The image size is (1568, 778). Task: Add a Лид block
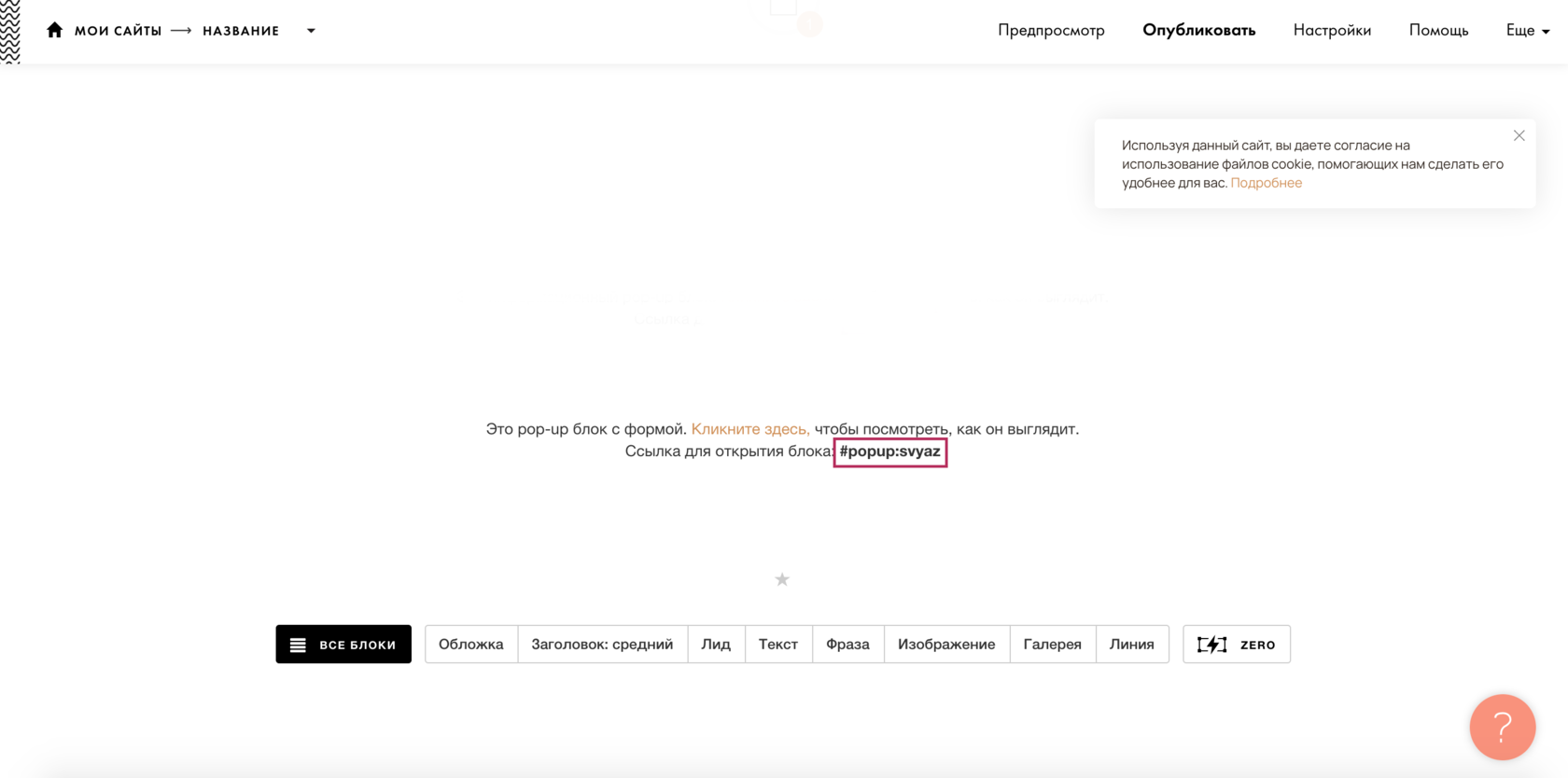[716, 644]
